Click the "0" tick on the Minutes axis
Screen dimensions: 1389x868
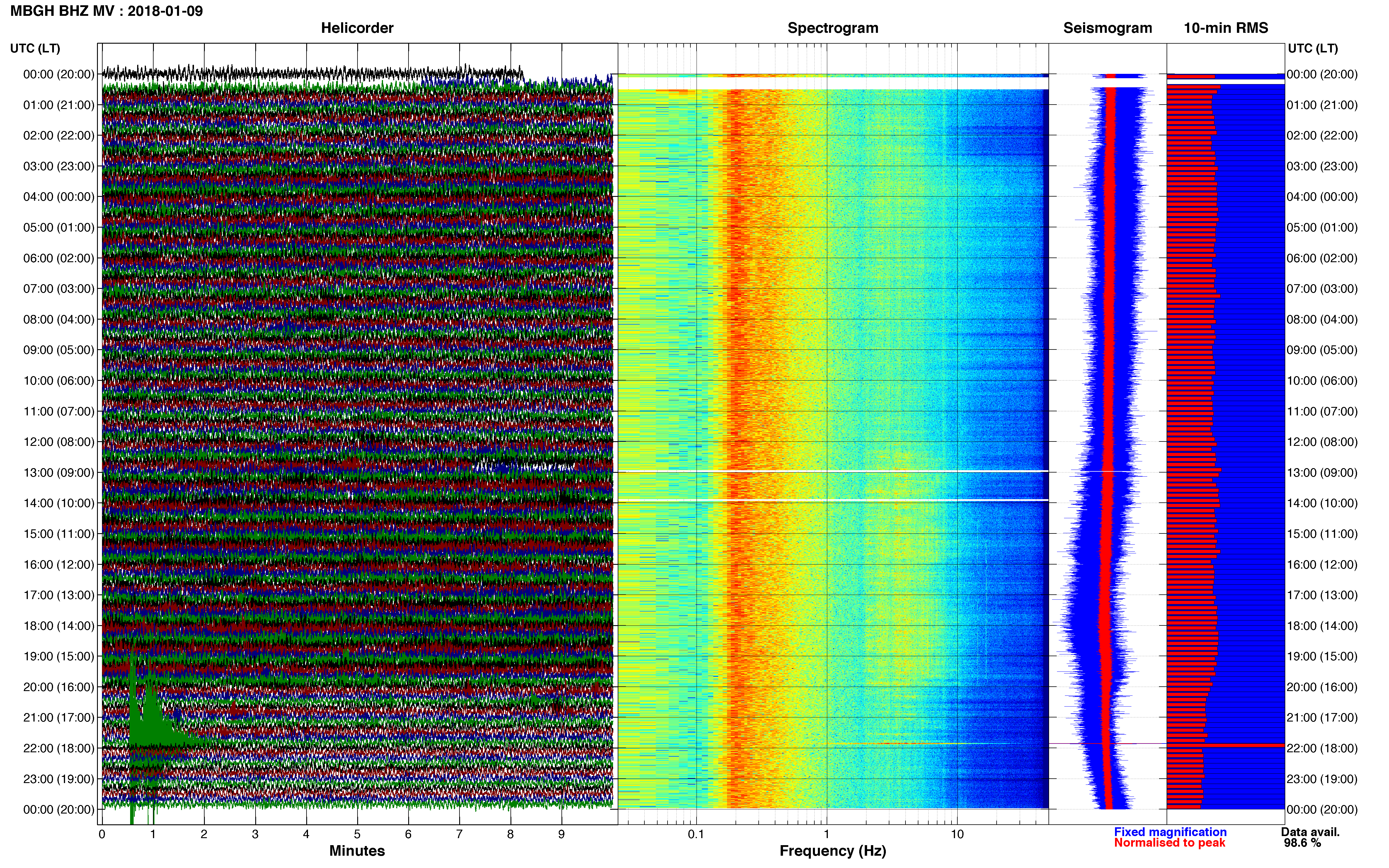102,834
